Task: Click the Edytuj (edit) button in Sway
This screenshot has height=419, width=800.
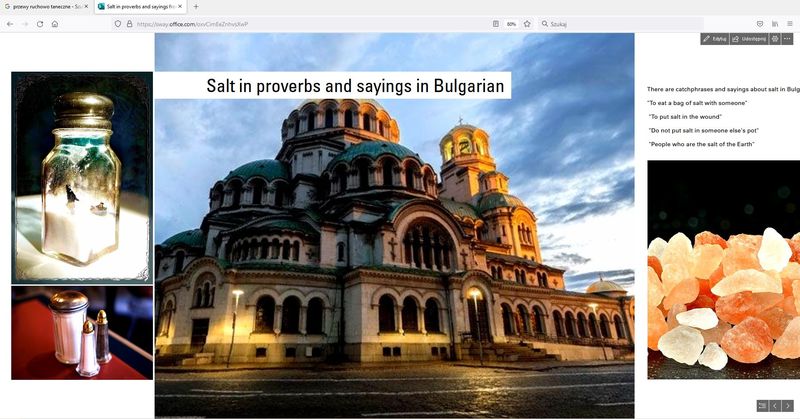Action: 714,39
